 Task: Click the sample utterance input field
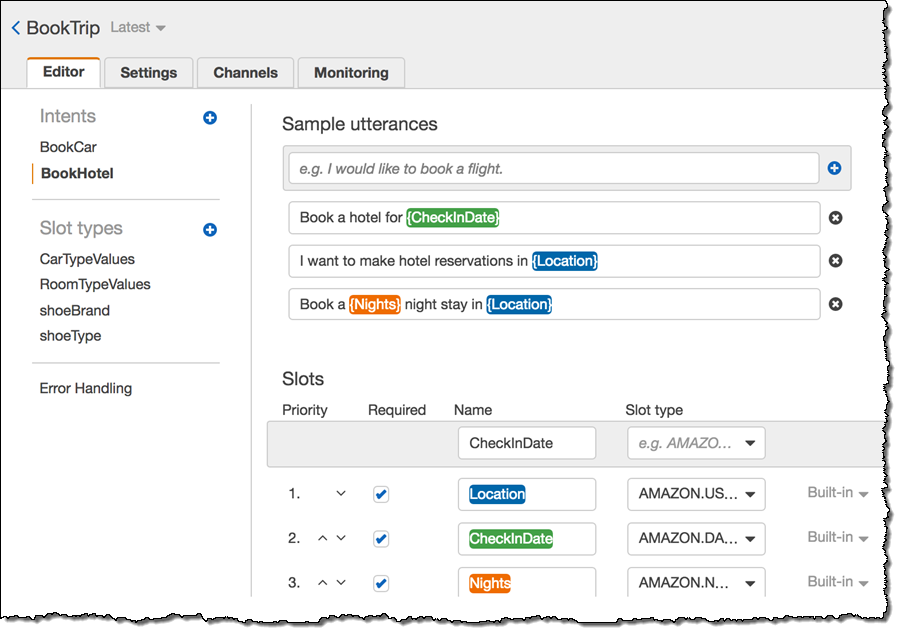[x=553, y=169]
